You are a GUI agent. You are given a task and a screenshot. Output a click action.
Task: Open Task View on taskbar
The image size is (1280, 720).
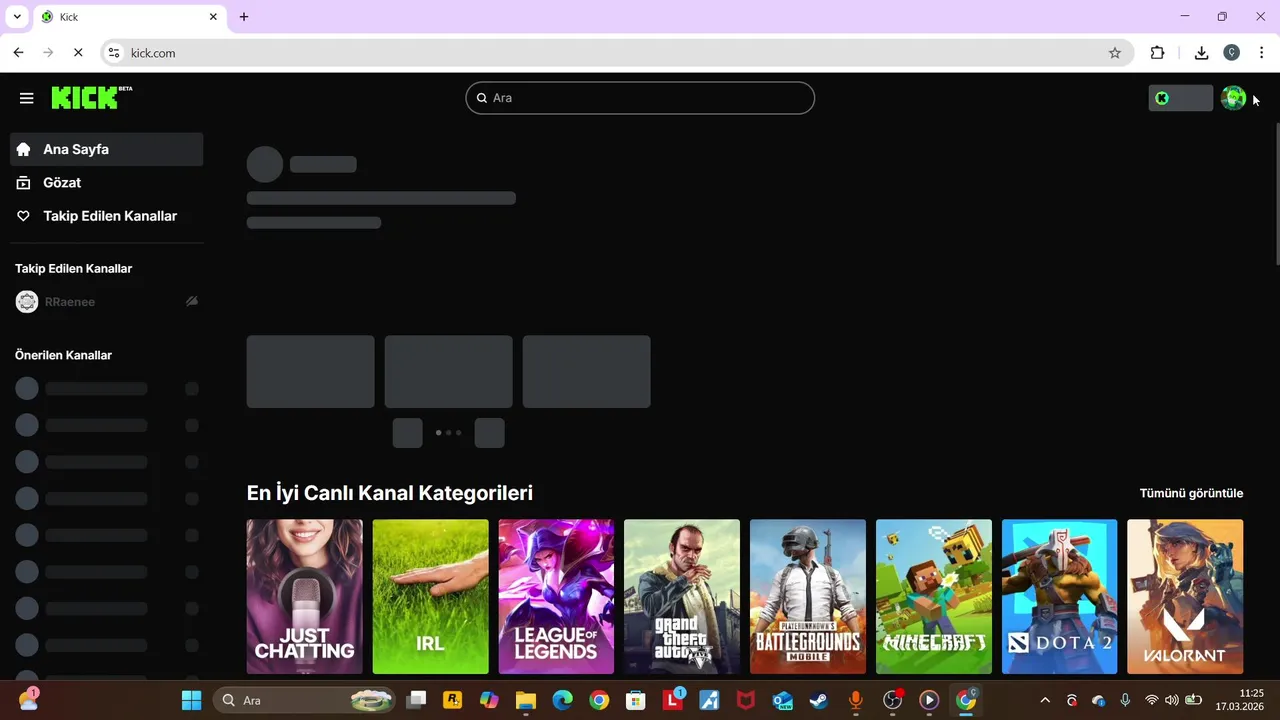coord(417,700)
